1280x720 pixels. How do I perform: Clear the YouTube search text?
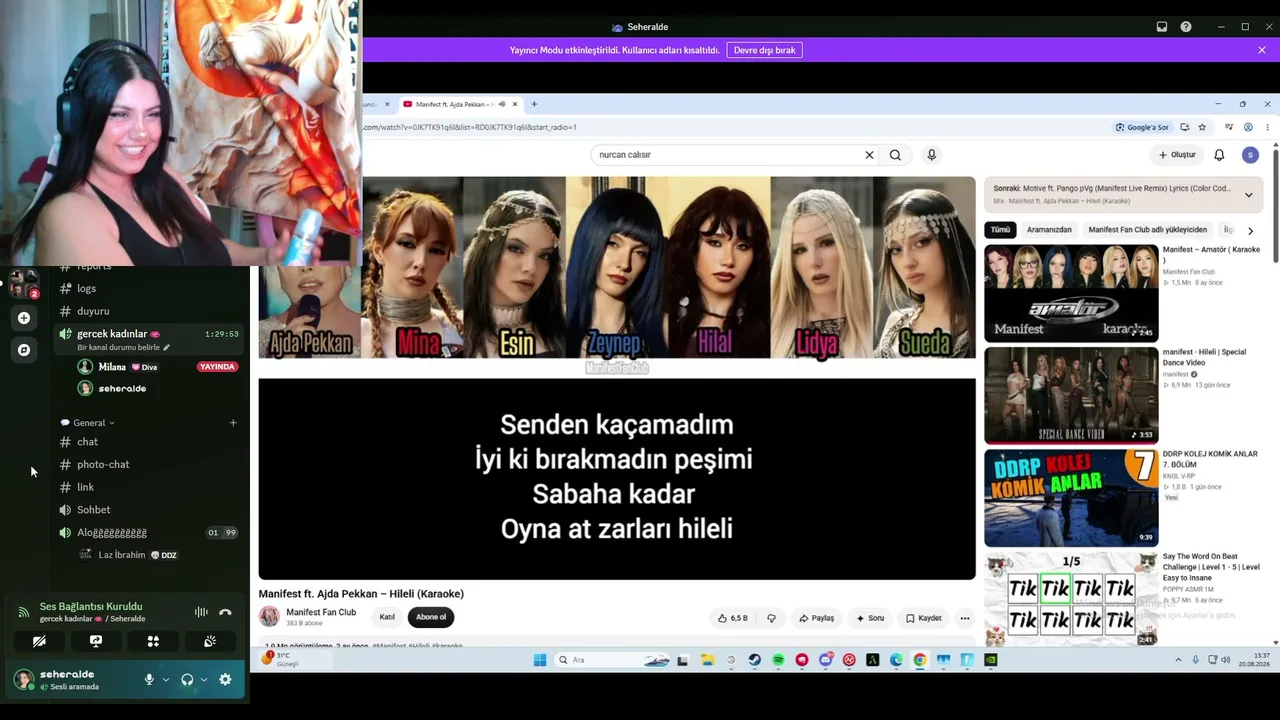pos(869,155)
